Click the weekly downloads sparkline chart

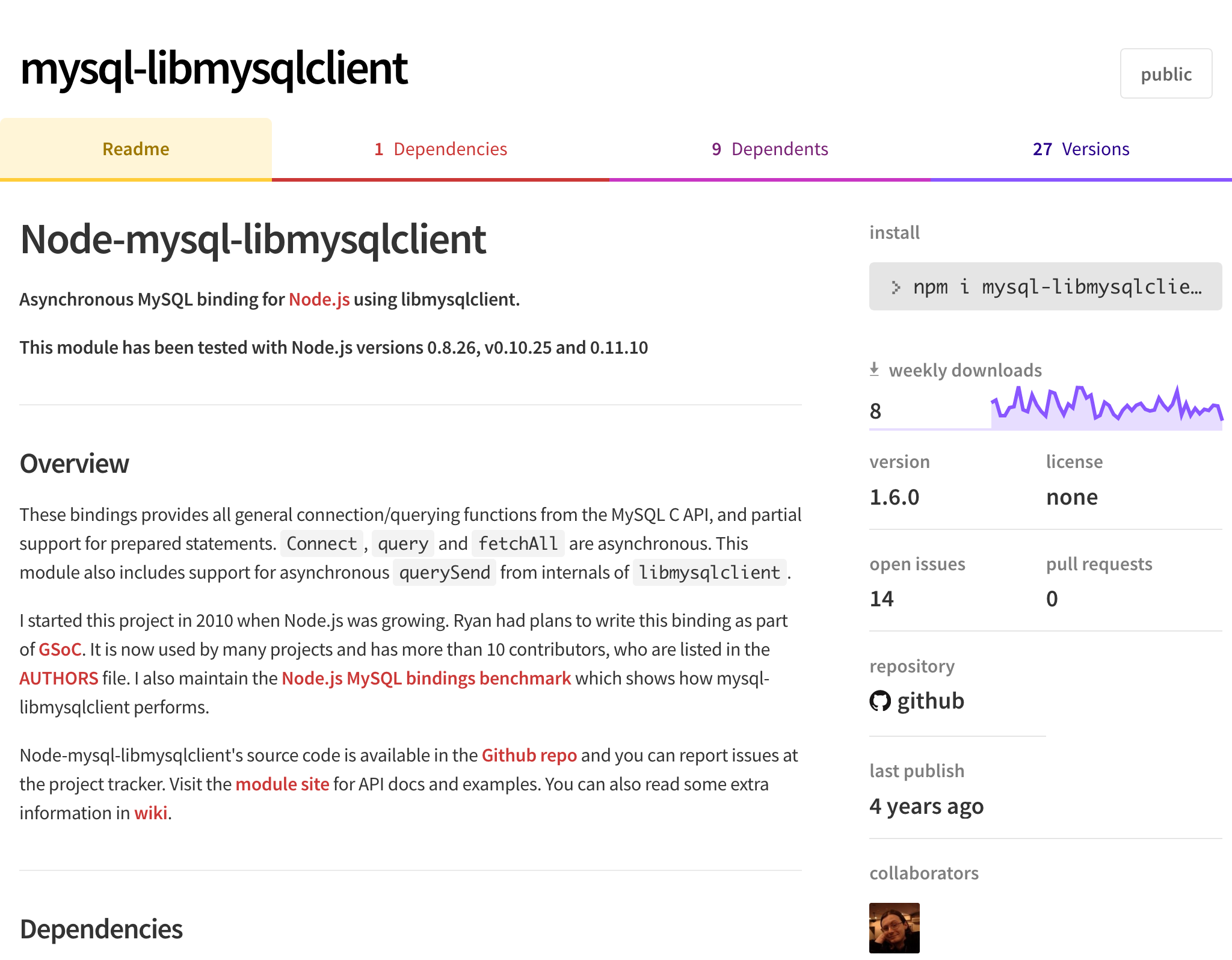point(1106,408)
